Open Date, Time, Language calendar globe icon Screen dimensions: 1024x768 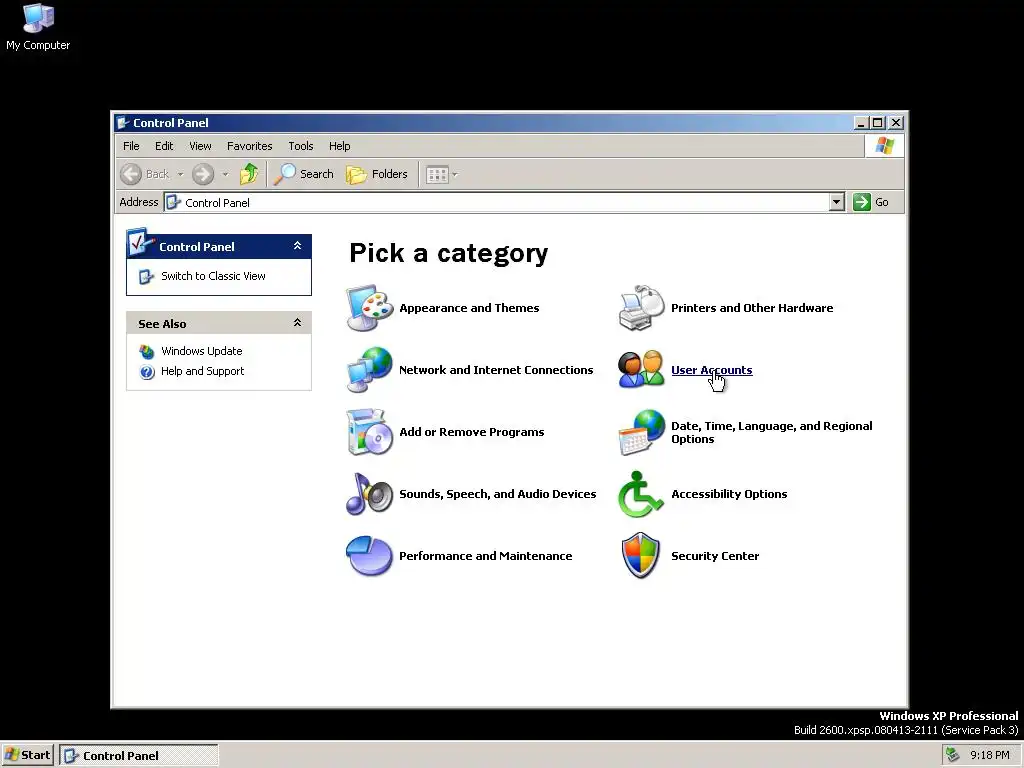(x=641, y=432)
